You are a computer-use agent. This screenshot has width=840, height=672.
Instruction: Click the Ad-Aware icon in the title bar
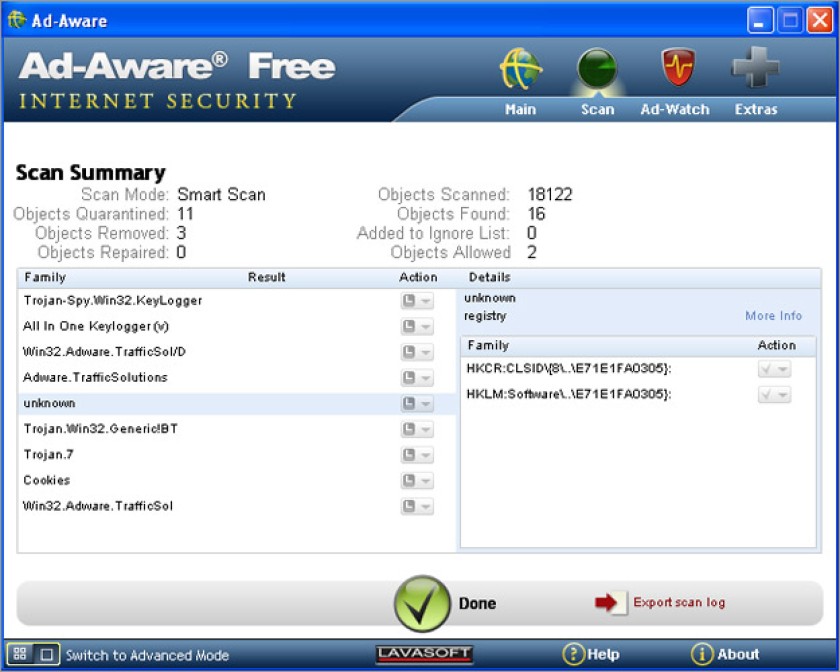[17, 20]
